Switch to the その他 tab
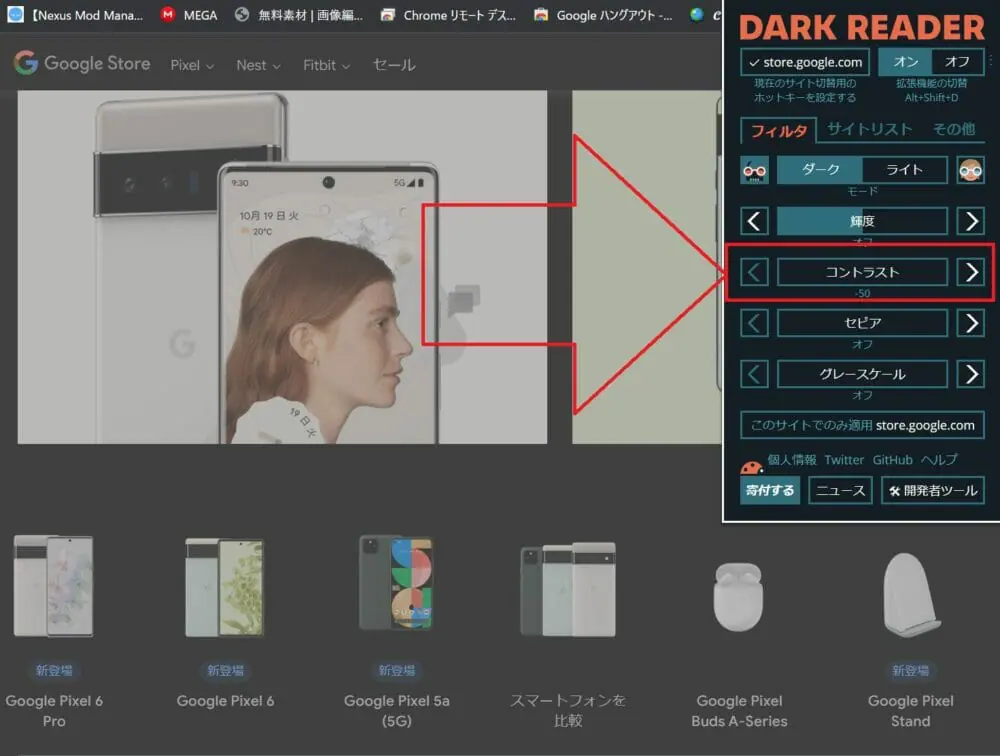The height and width of the screenshot is (756, 1000). pyautogui.click(x=953, y=129)
